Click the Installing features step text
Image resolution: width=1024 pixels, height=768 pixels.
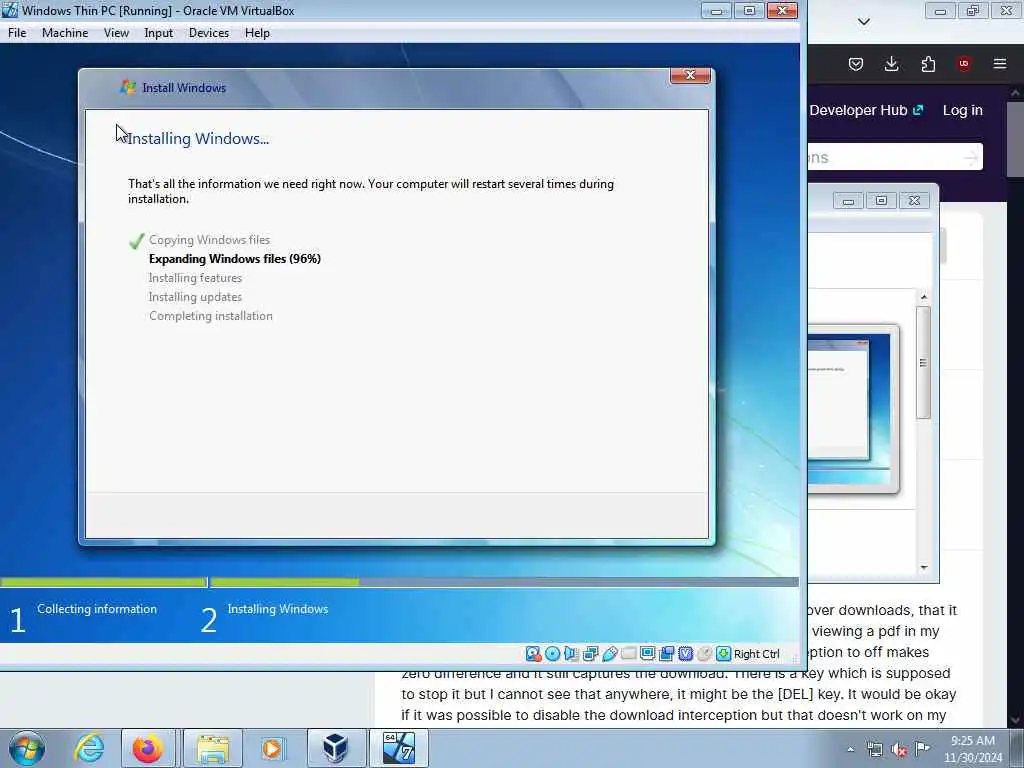point(195,278)
